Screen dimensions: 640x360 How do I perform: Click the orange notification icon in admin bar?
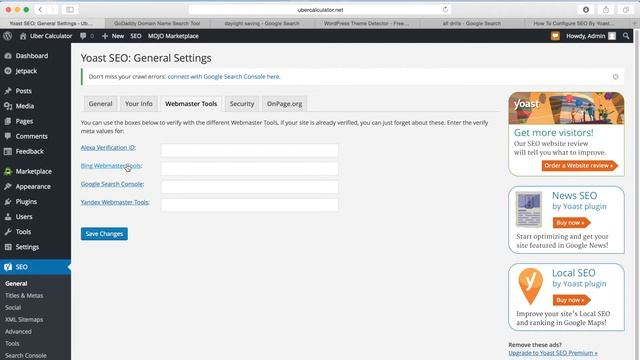coord(555,36)
